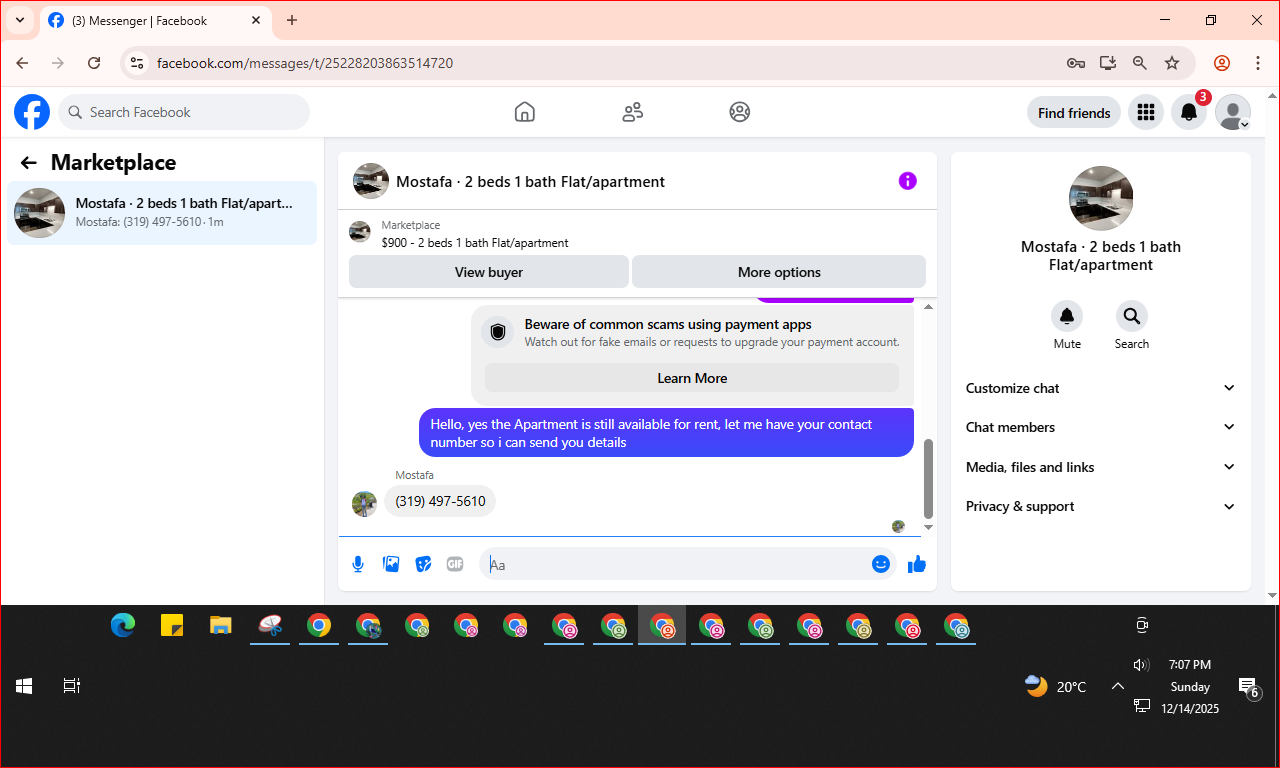
Task: Open Chrome three-dot menu
Action: pos(1258,63)
